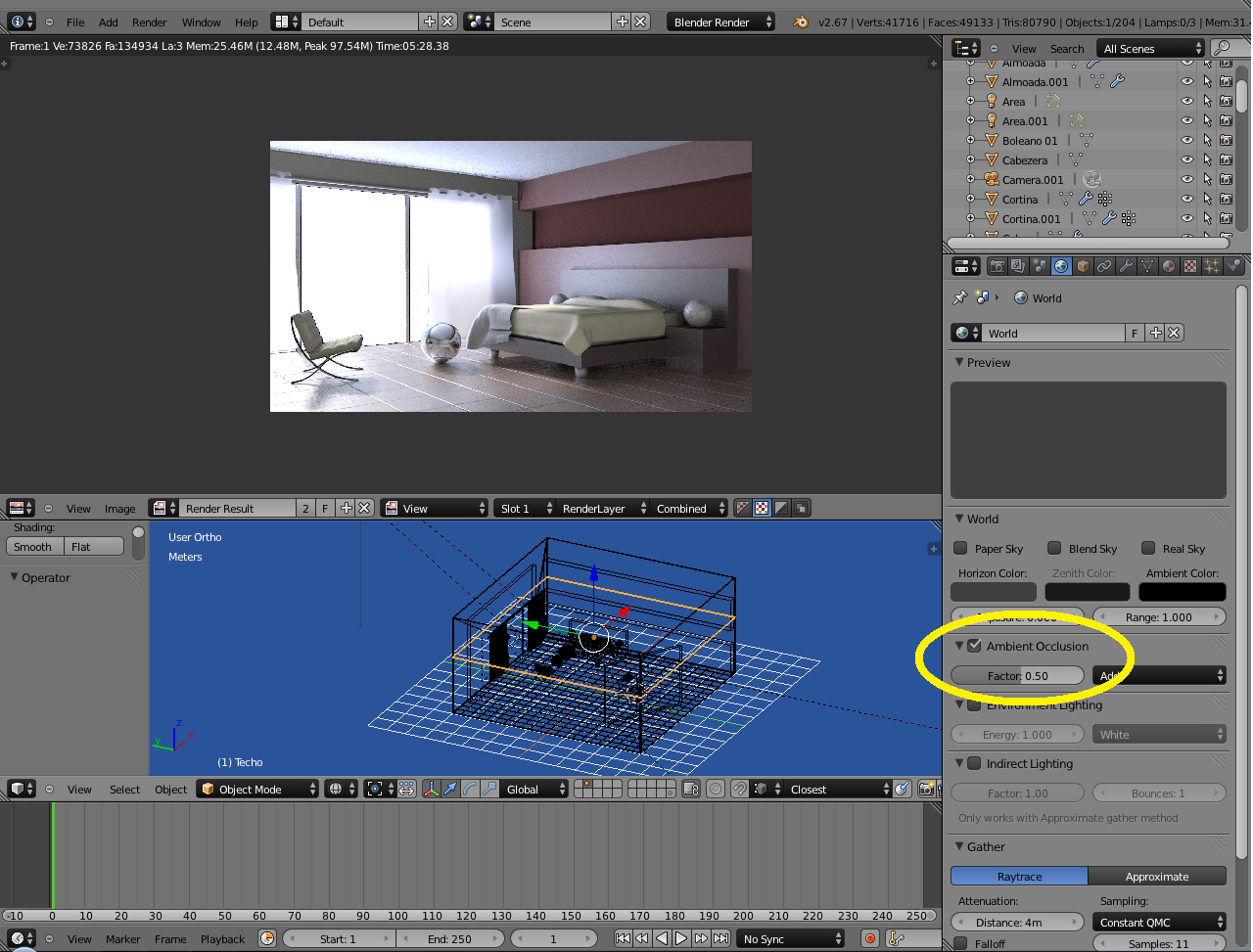Open the Render menu

point(150,22)
